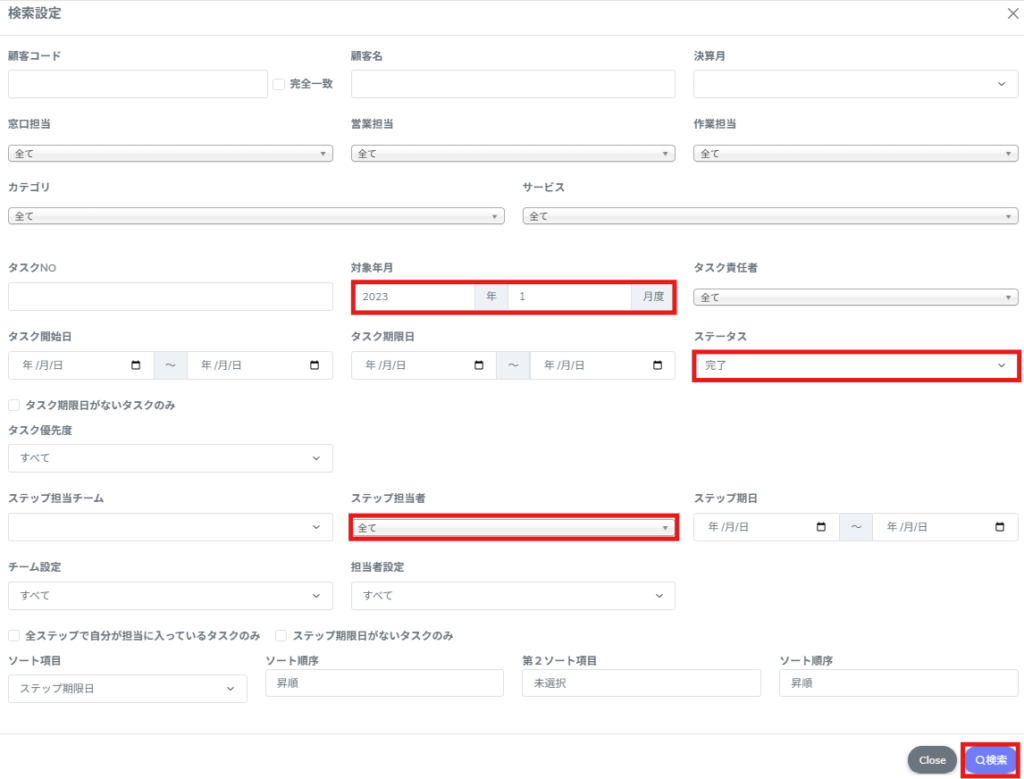Open calendar icon for step deadline to
The image size is (1024, 779).
click(x=1000, y=527)
